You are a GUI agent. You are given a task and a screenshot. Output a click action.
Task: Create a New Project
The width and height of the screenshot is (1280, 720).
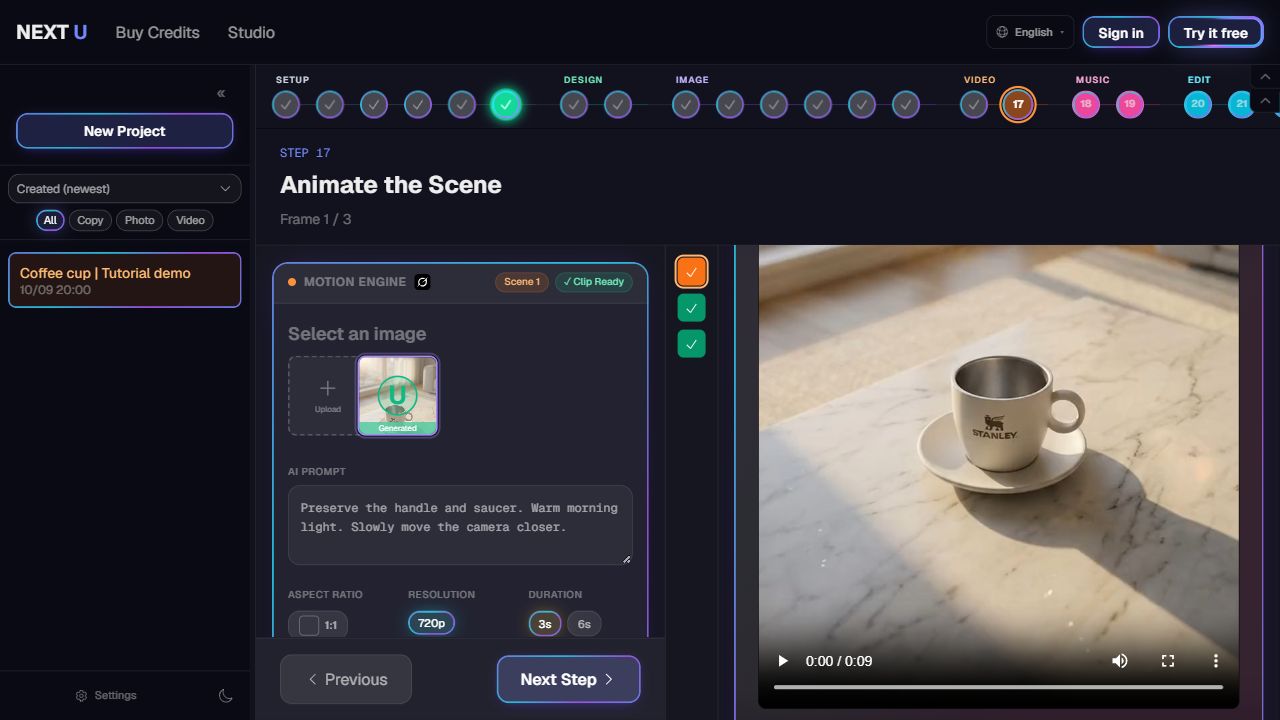click(x=125, y=131)
